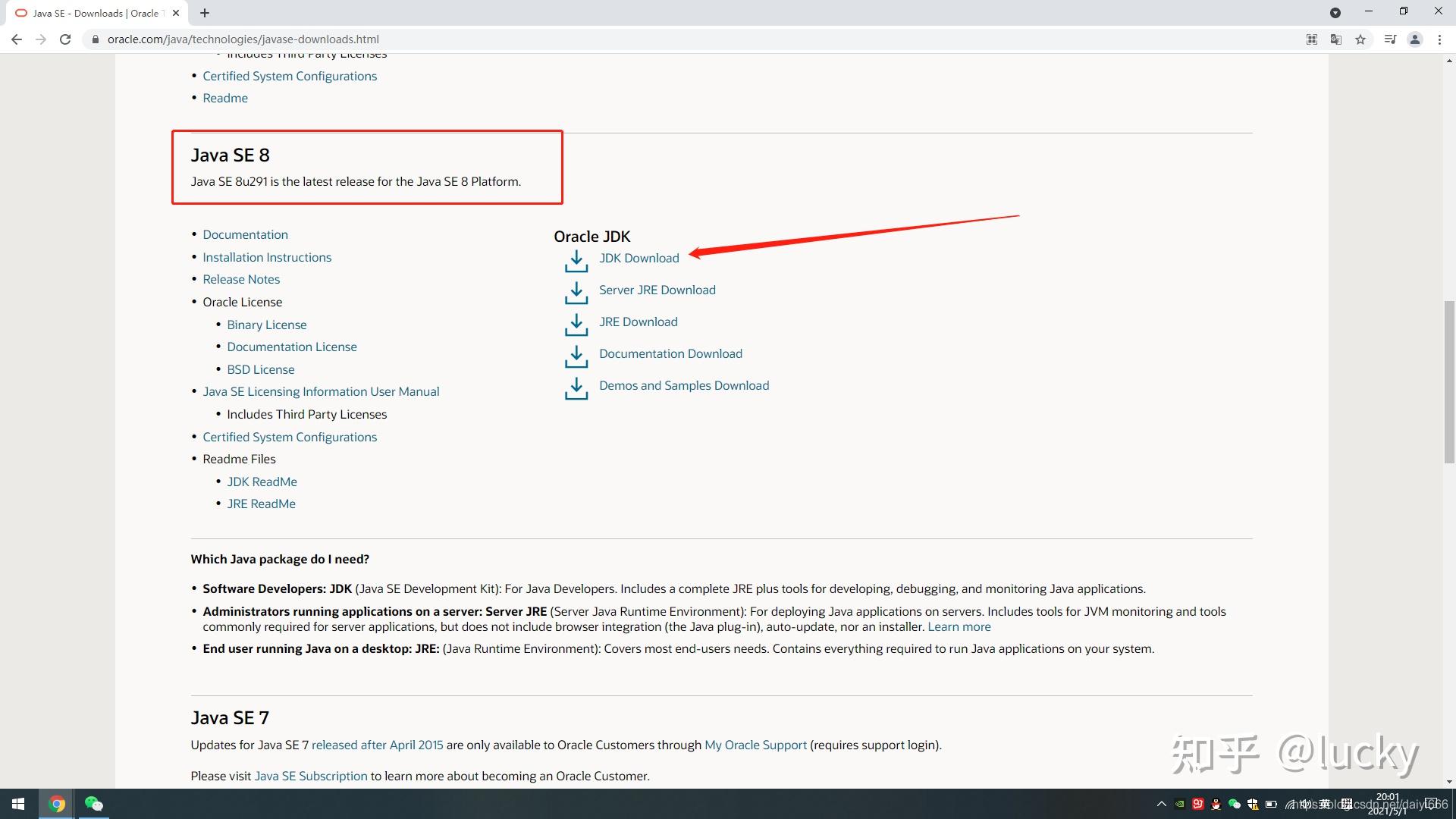Open the JRE Download link
This screenshot has height=819, width=1456.
(639, 322)
